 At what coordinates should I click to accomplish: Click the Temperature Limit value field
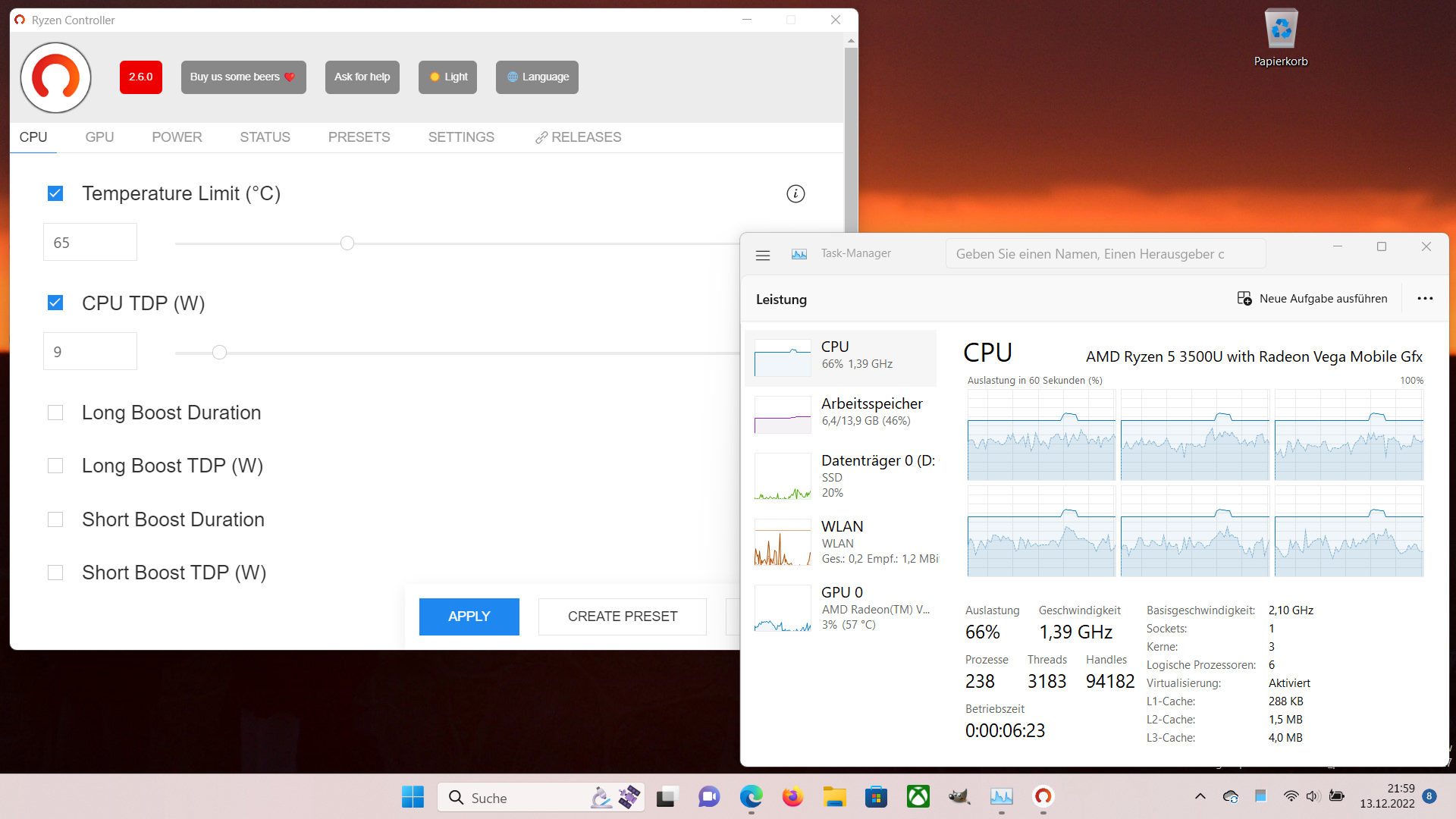point(90,243)
